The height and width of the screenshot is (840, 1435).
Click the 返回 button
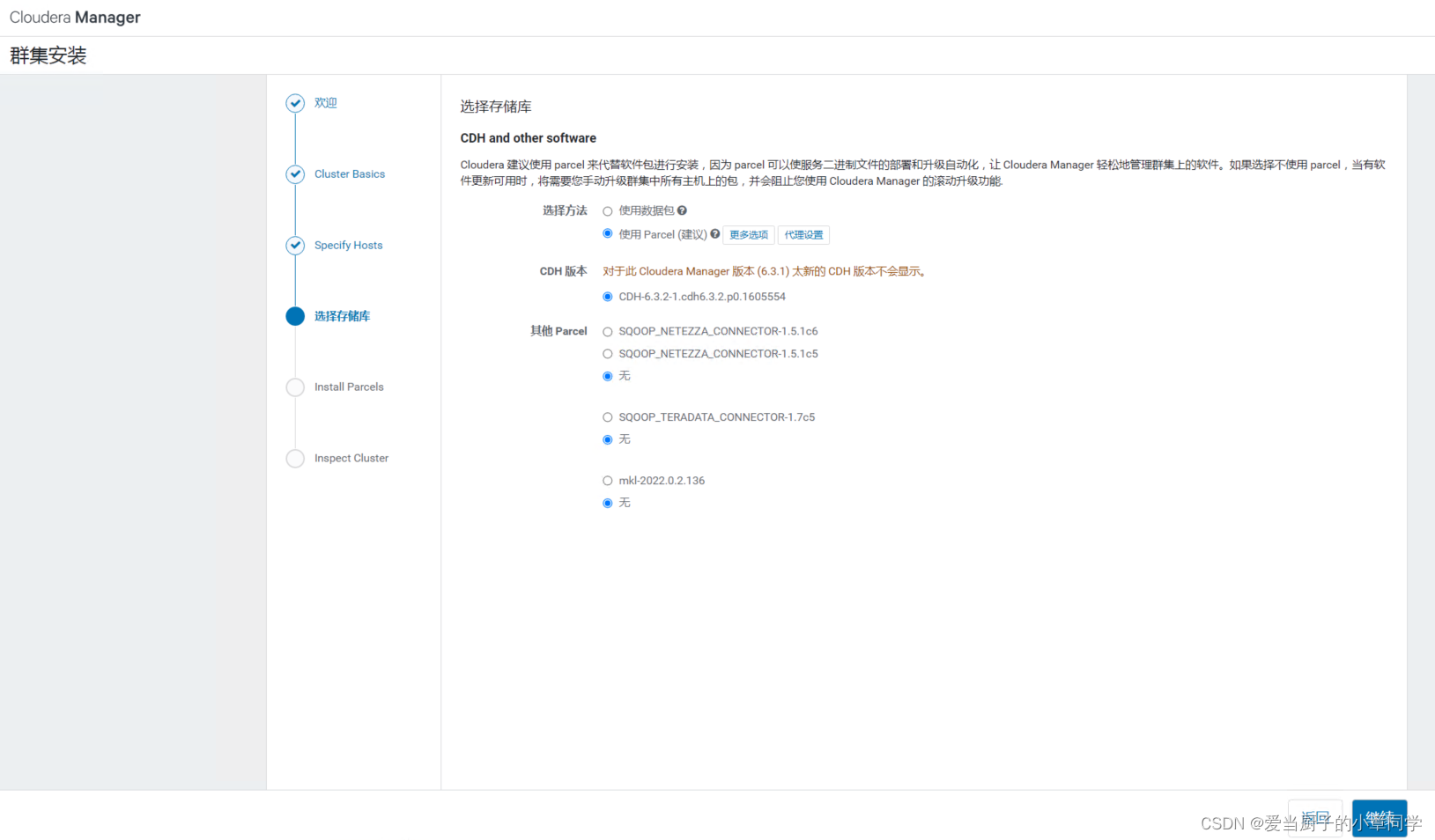click(x=1315, y=818)
